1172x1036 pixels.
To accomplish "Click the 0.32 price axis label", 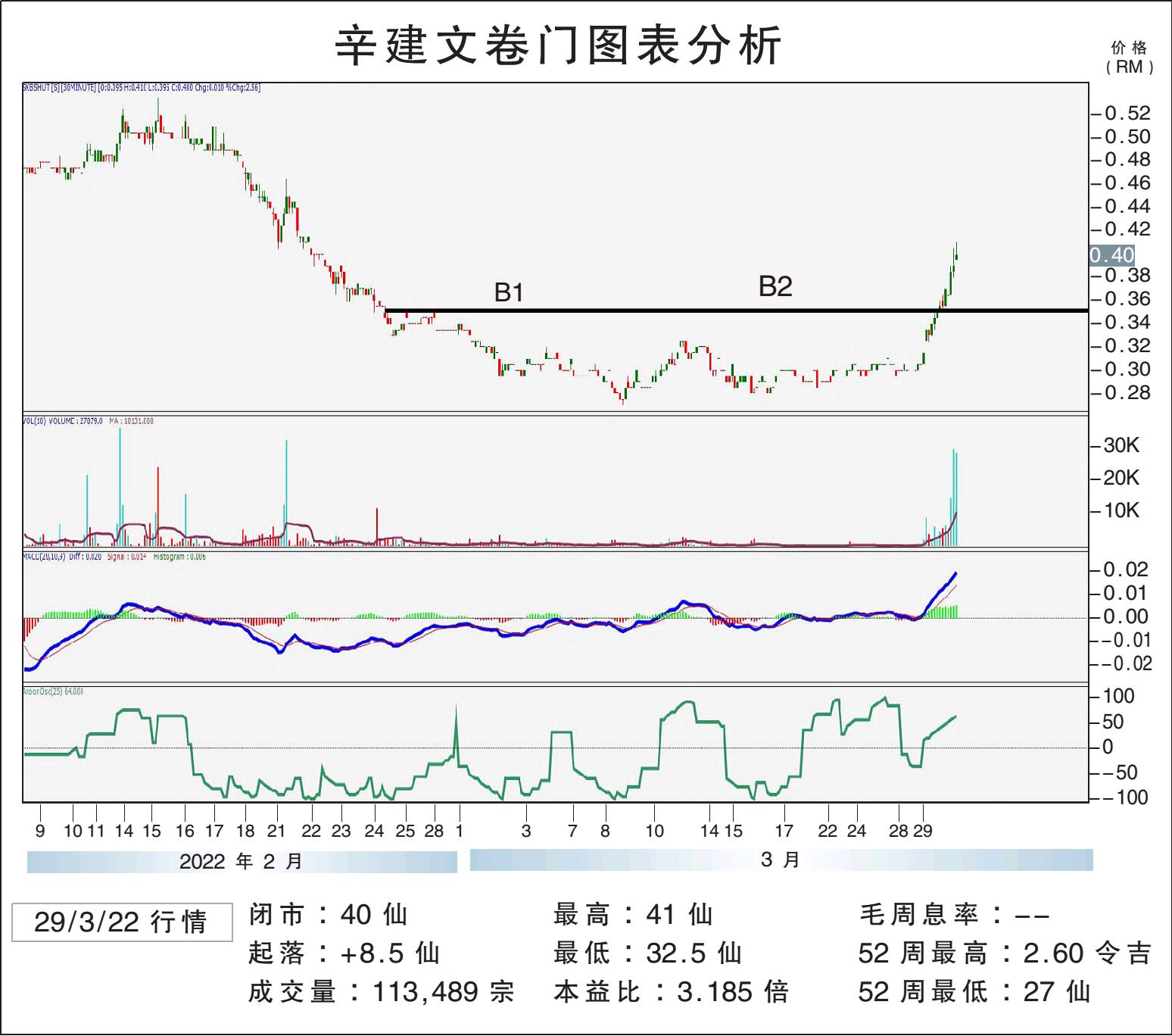I will (1127, 346).
